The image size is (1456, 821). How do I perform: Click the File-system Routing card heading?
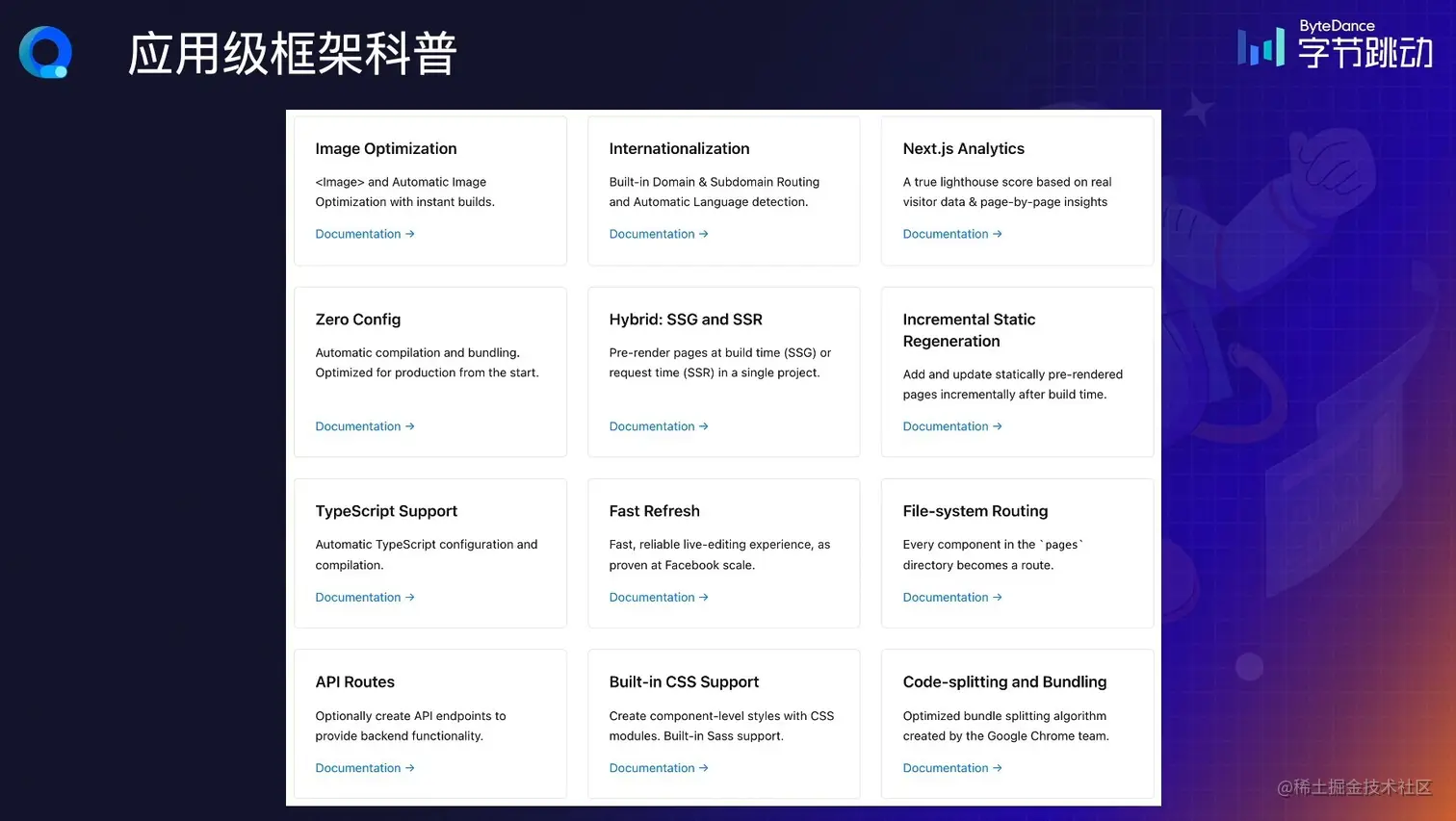975,511
